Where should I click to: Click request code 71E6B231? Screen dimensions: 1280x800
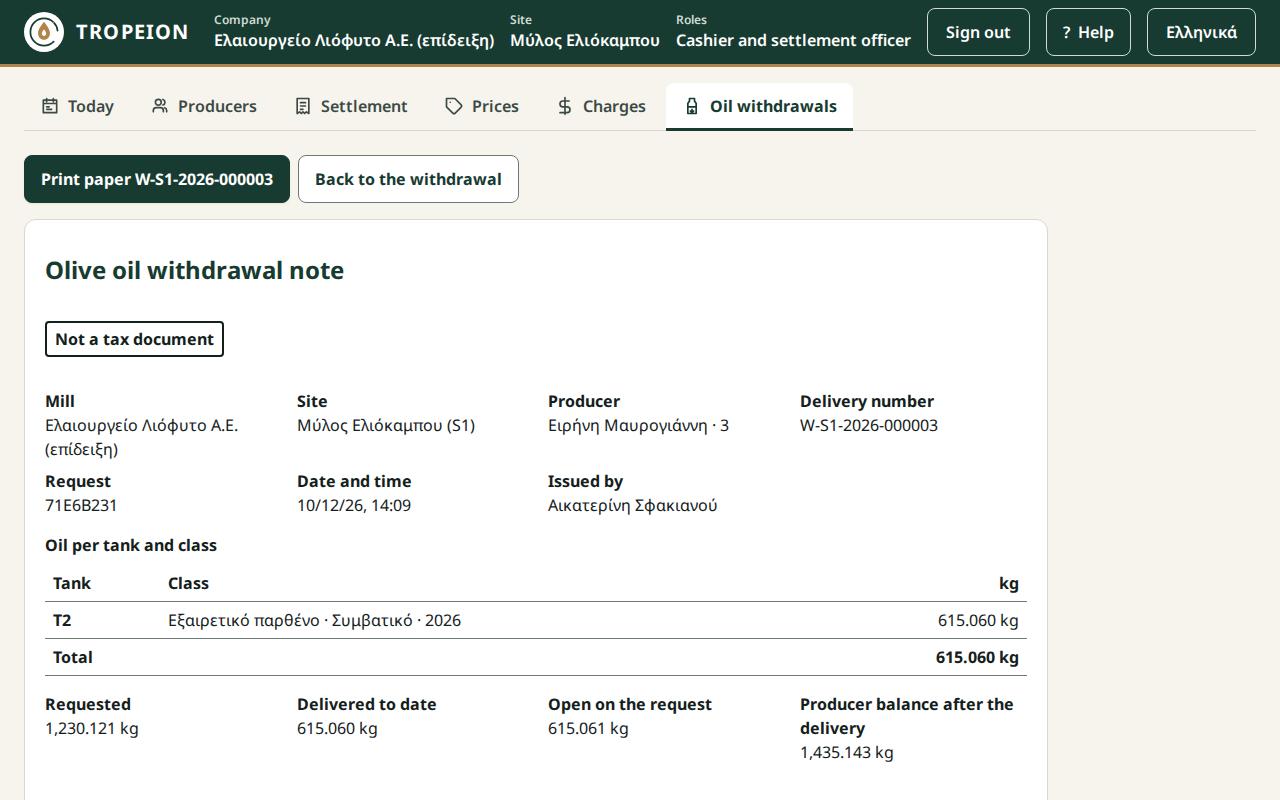(x=81, y=505)
